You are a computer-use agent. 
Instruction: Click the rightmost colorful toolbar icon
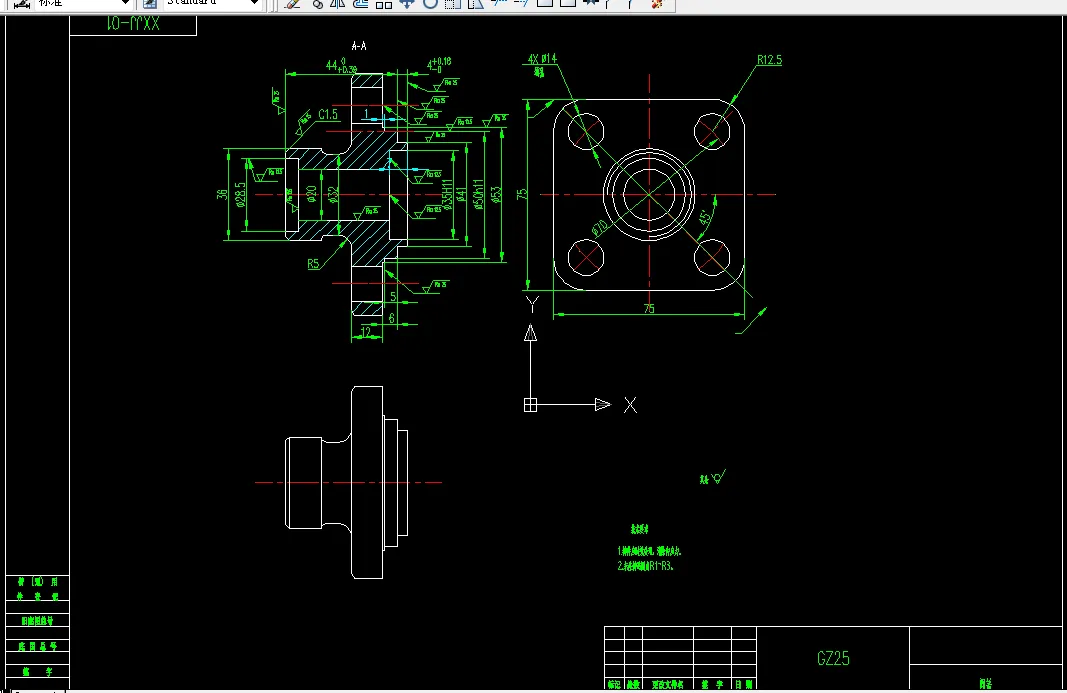tap(656, 6)
